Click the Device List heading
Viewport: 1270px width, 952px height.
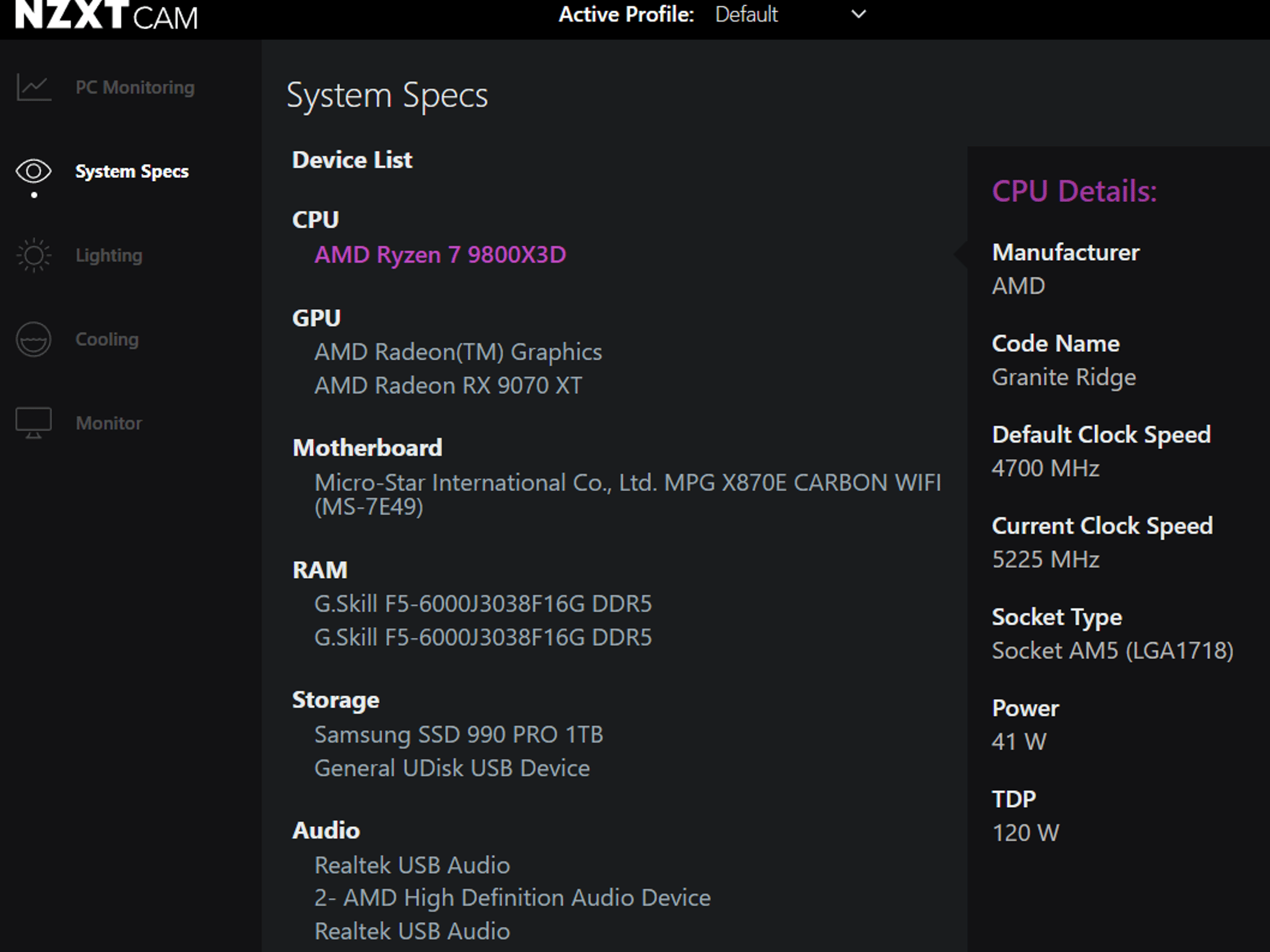point(352,160)
